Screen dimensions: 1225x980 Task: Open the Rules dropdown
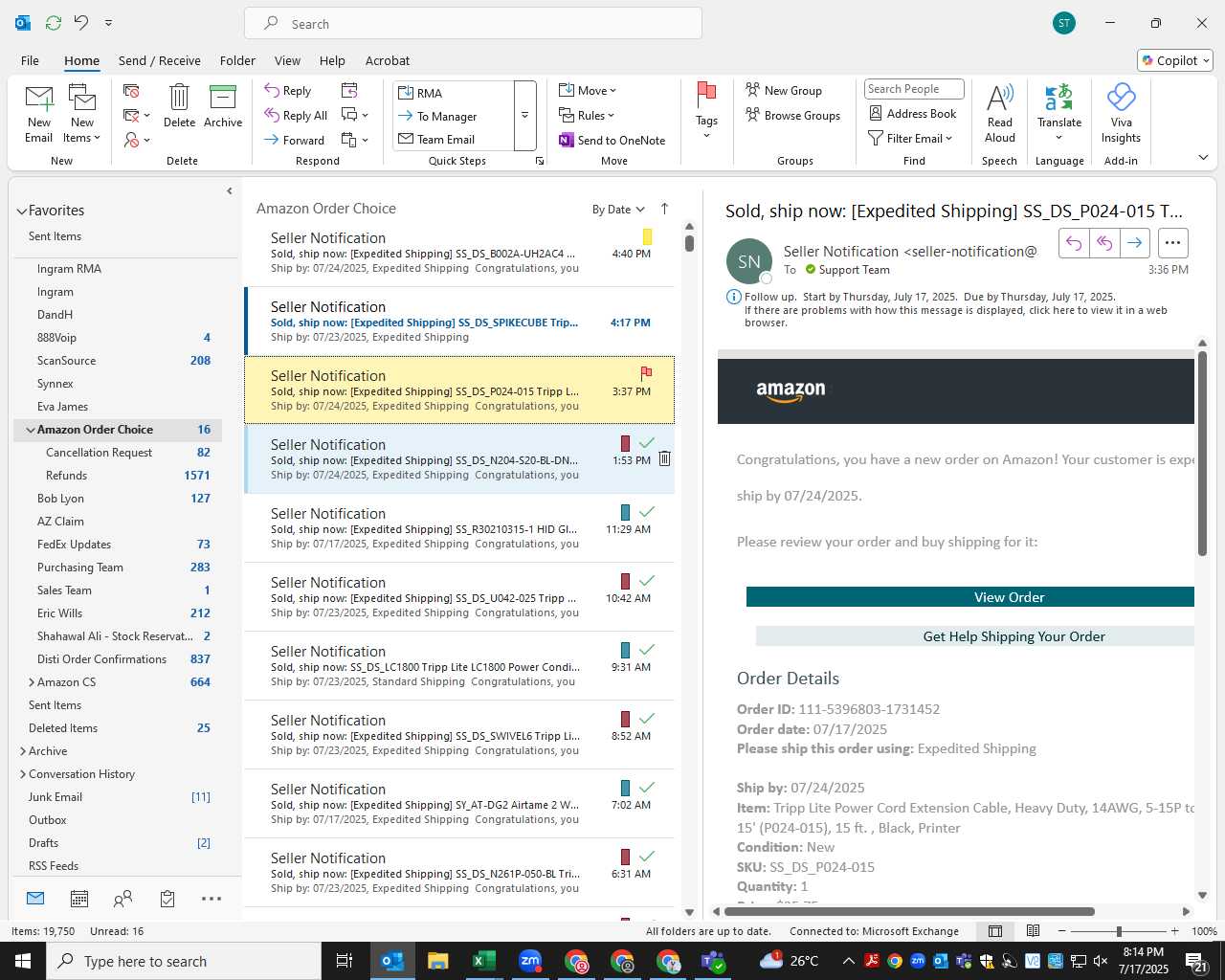click(587, 116)
